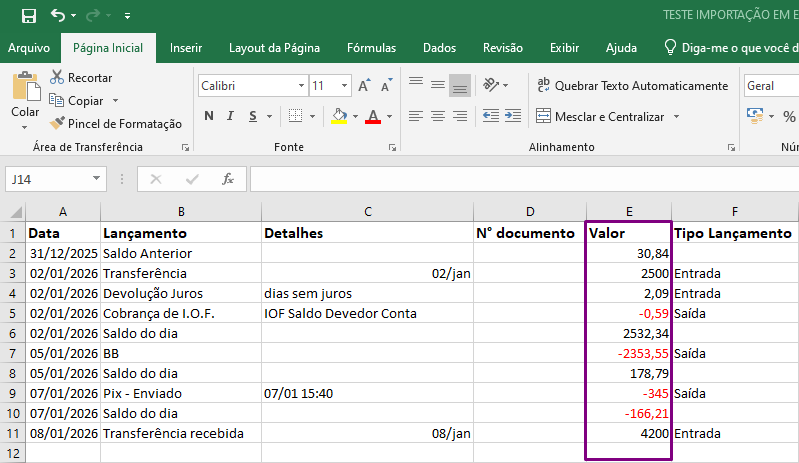The width and height of the screenshot is (799, 463).
Task: Toggle Quebrar Texto Automaticamente
Action: (x=632, y=86)
